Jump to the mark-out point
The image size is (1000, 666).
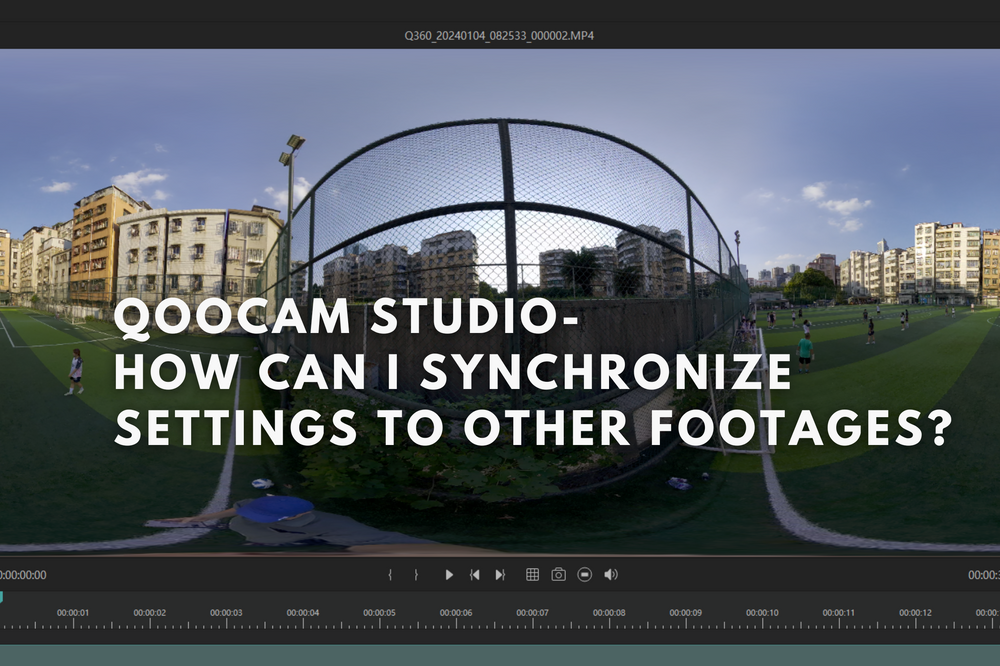coord(500,575)
